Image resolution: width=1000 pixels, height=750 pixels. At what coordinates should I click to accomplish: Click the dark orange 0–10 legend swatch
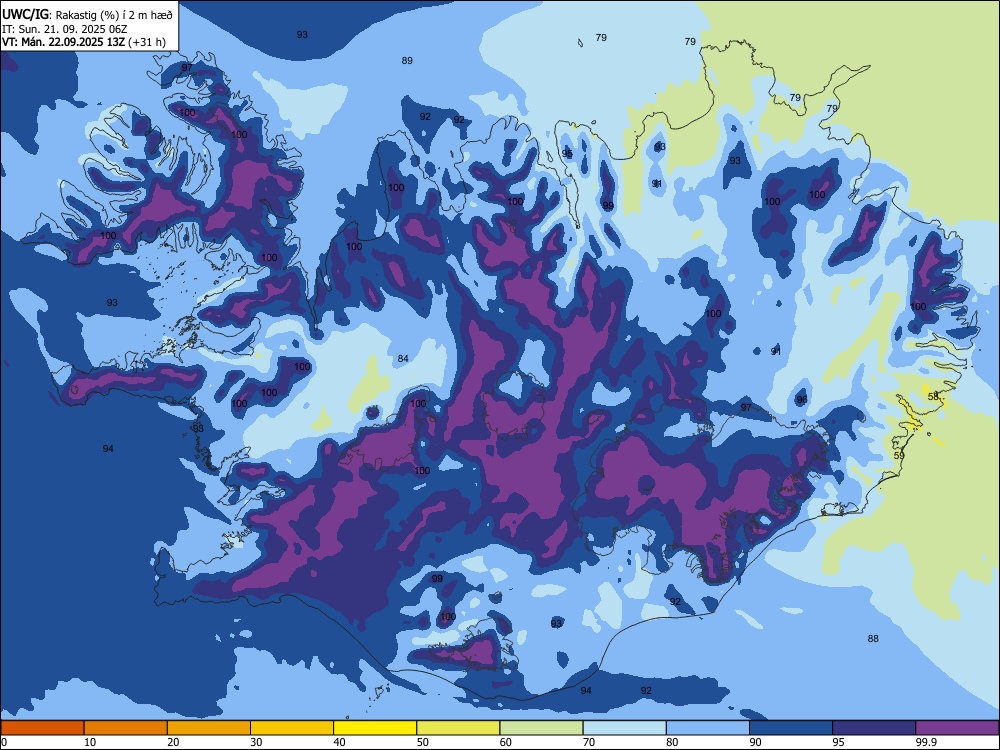(x=42, y=728)
